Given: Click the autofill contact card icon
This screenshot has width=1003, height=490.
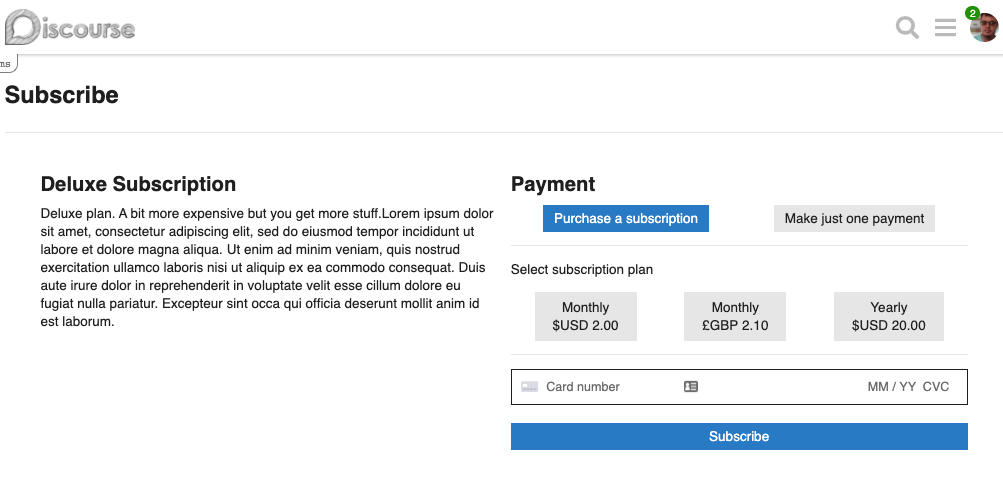Looking at the screenshot, I should coord(691,386).
